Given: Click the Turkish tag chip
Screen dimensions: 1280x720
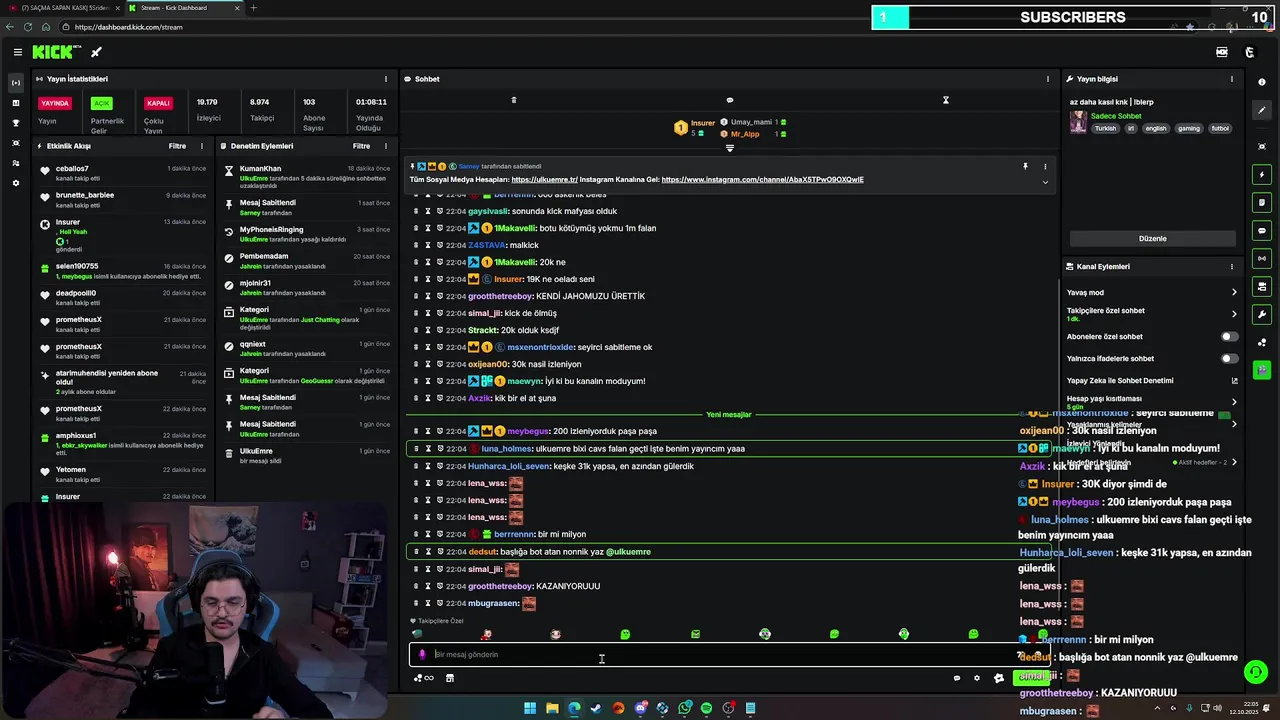Looking at the screenshot, I should tap(1105, 129).
